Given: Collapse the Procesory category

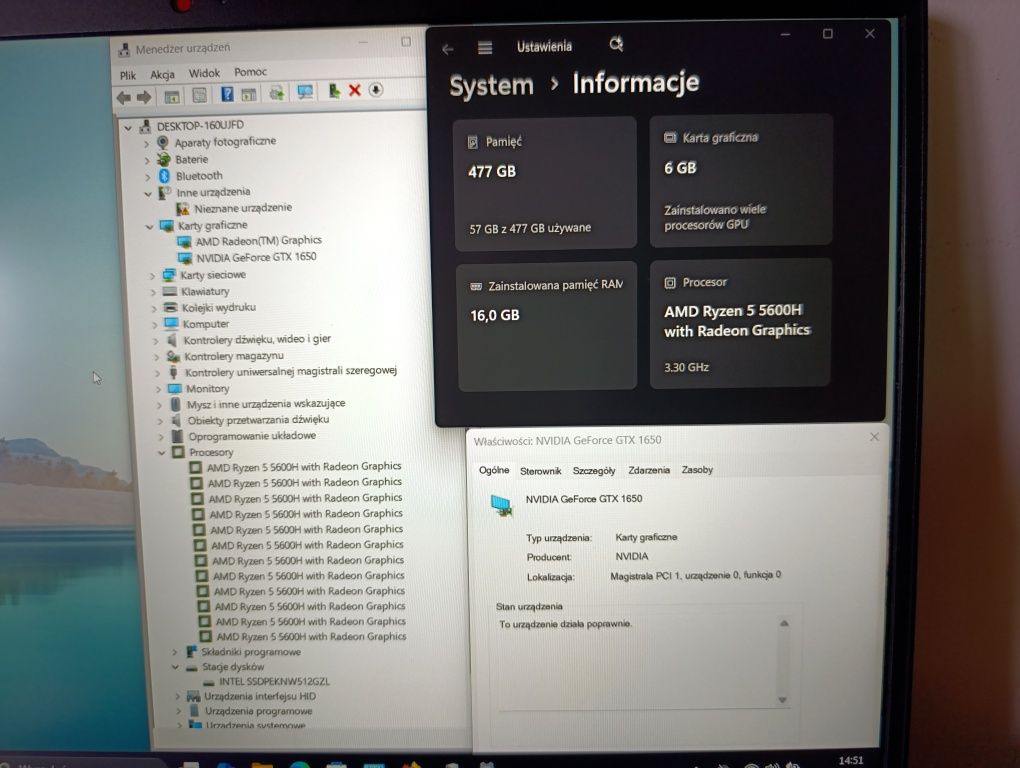Looking at the screenshot, I should tap(161, 453).
